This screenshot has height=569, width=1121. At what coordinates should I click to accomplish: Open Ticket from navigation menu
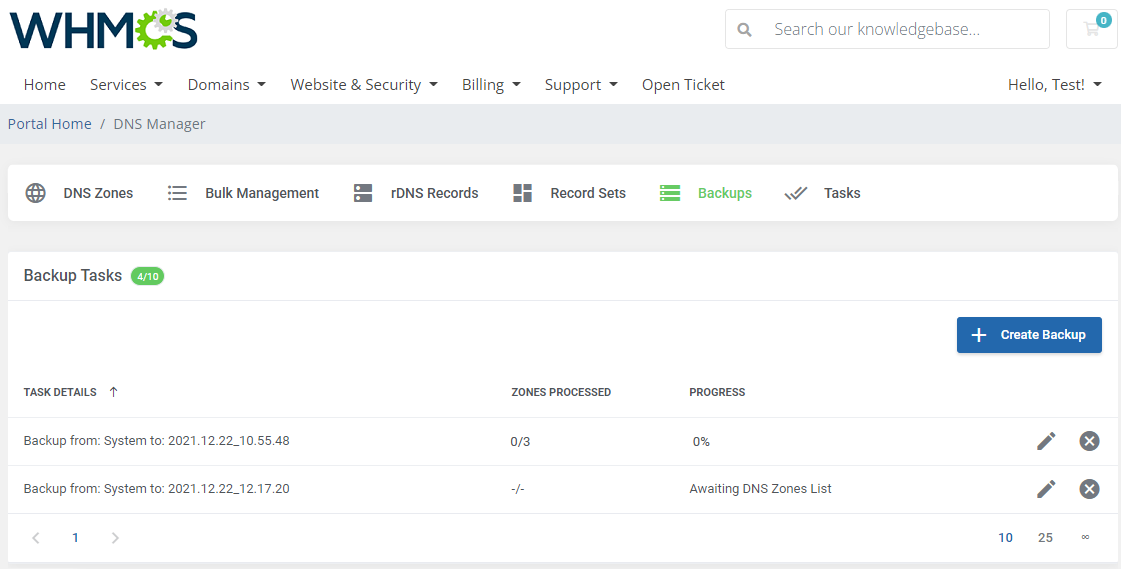(x=683, y=84)
